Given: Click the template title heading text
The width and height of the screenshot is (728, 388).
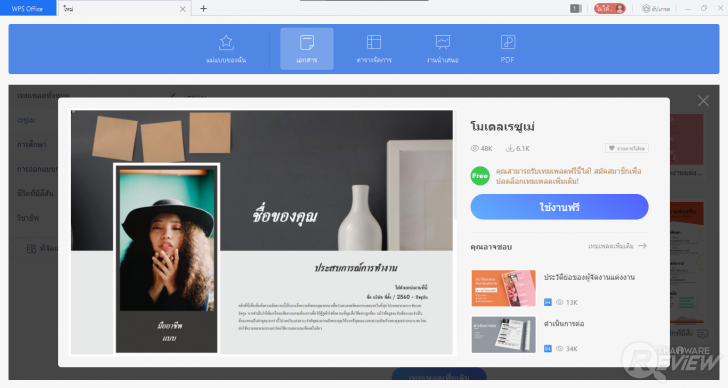Looking at the screenshot, I should click(x=502, y=126).
